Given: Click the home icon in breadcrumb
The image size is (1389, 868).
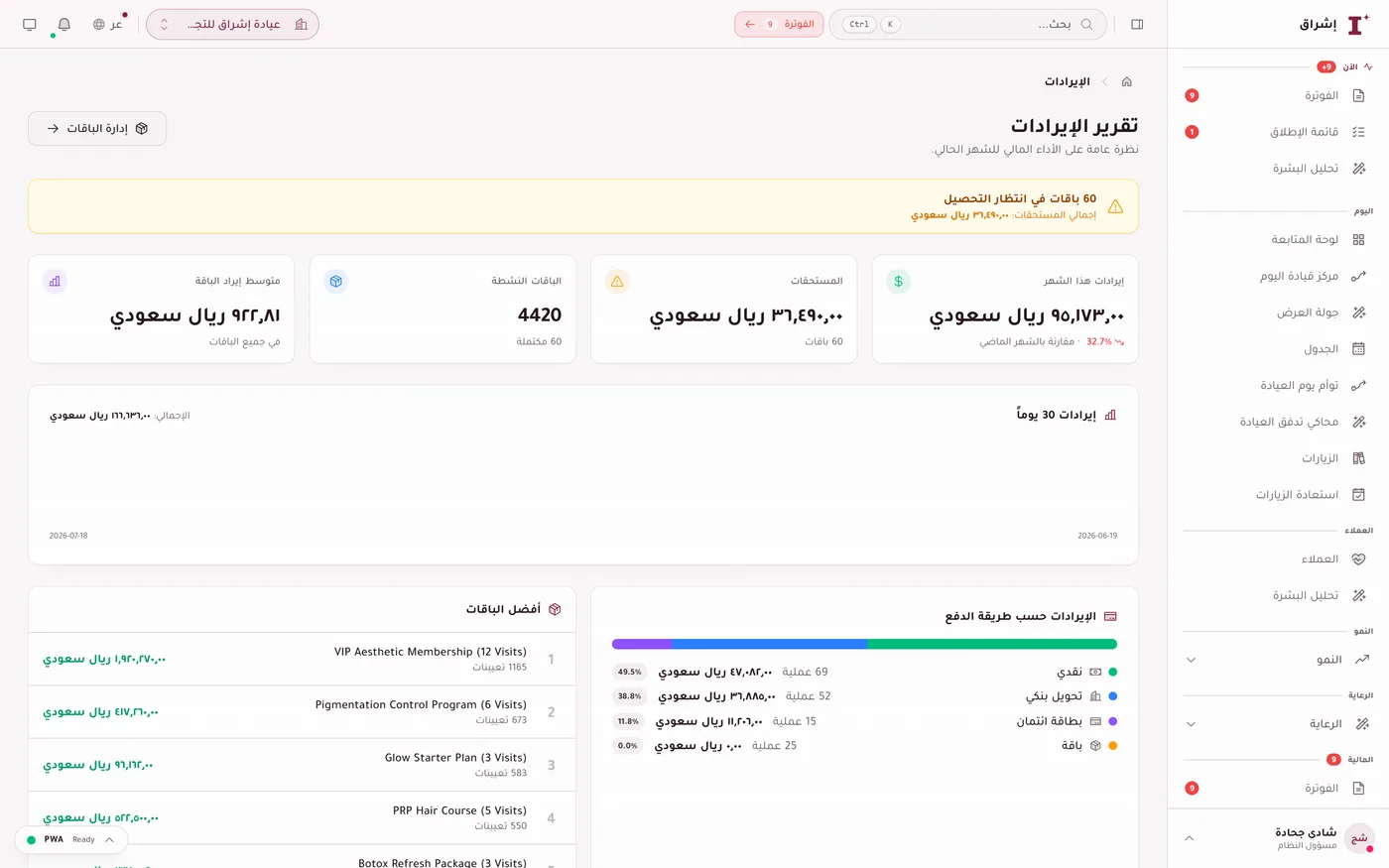Looking at the screenshot, I should tap(1126, 81).
